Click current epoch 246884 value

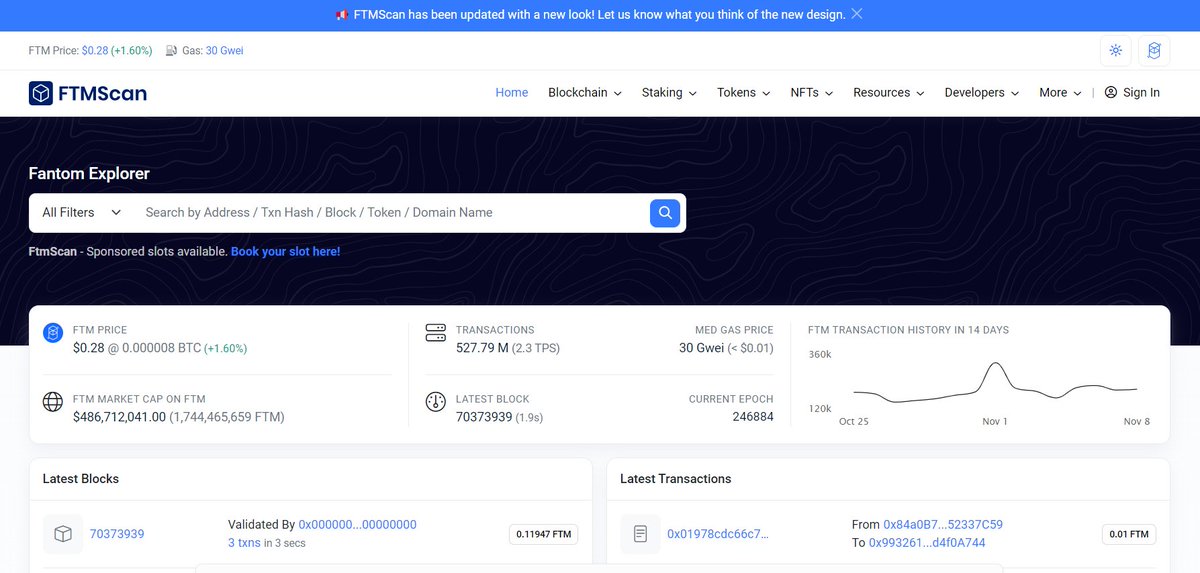pyautogui.click(x=753, y=416)
